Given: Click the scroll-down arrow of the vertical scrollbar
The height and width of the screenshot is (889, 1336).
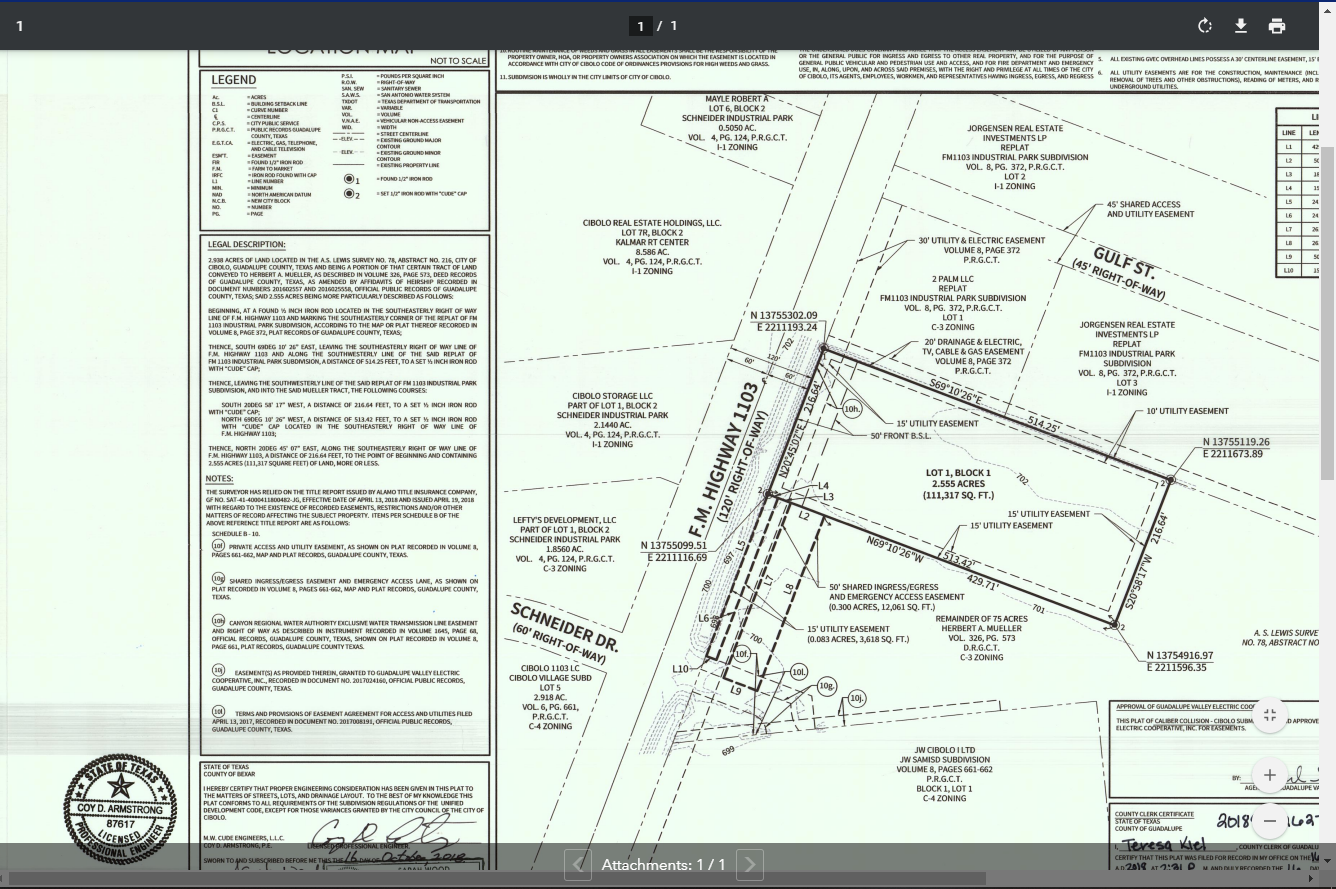Looking at the screenshot, I should (x=1328, y=860).
